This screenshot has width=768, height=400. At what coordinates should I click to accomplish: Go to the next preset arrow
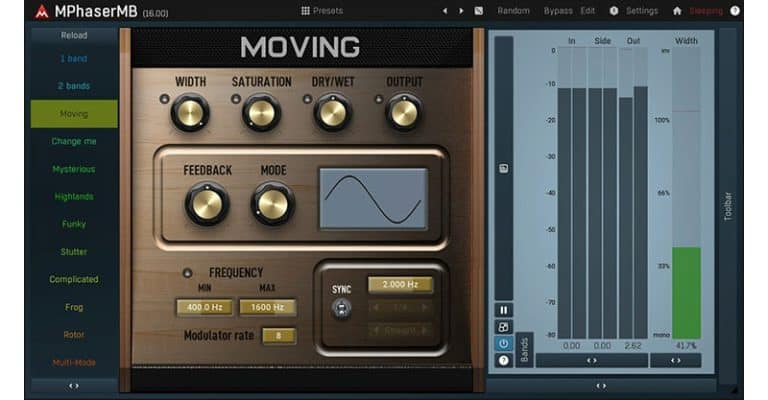coord(461,11)
